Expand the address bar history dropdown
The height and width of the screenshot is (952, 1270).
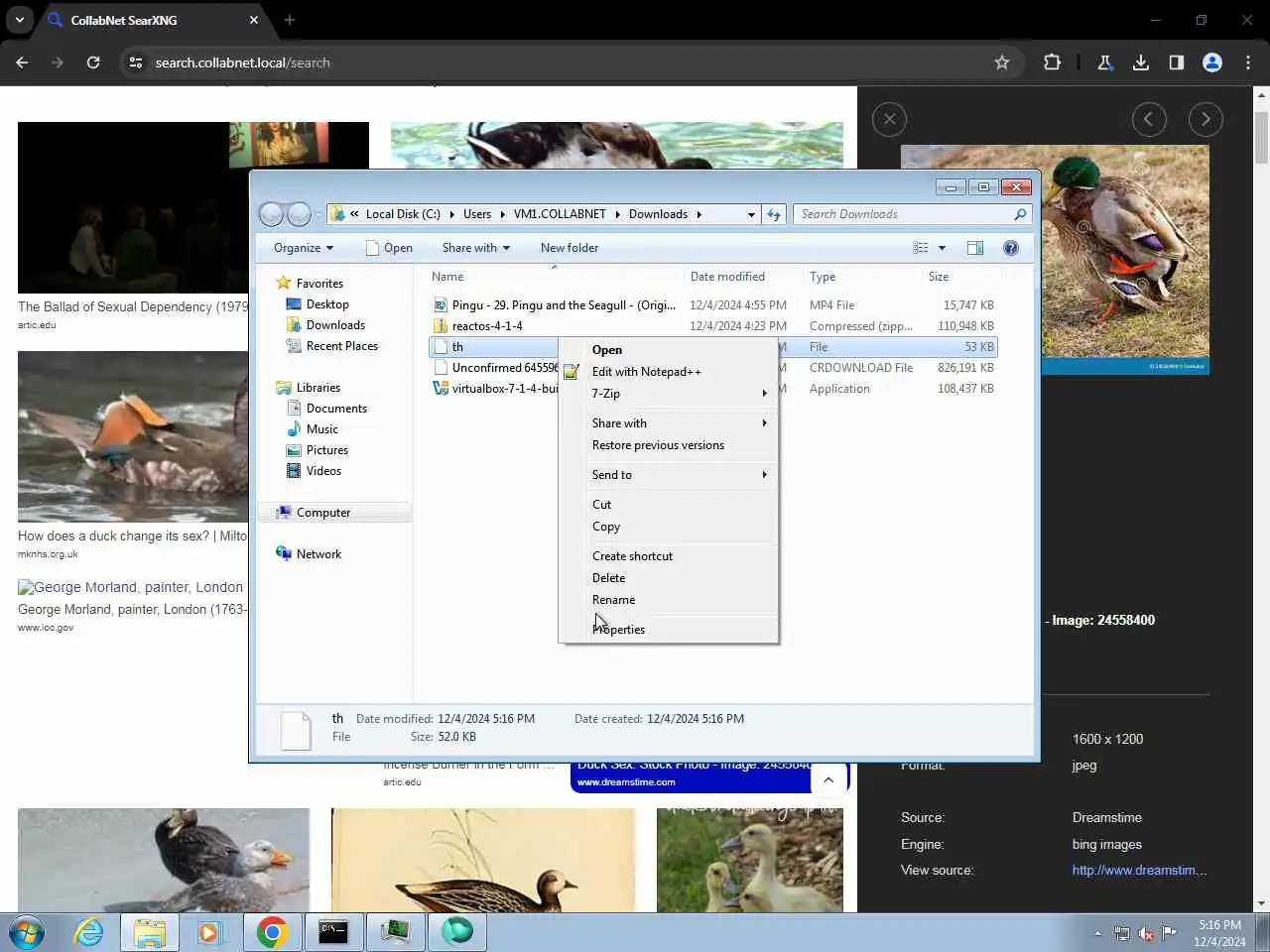(751, 214)
